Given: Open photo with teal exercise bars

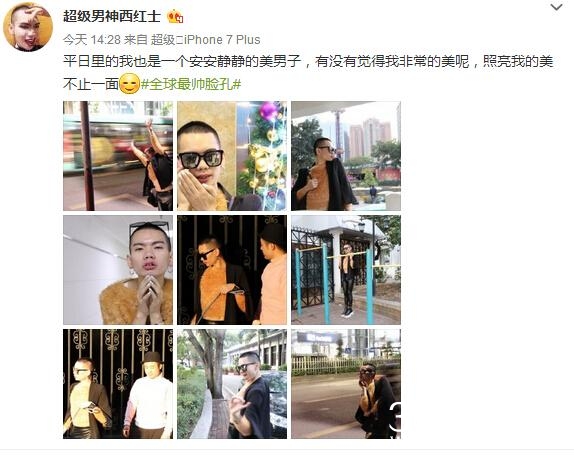Looking at the screenshot, I should [x=346, y=270].
